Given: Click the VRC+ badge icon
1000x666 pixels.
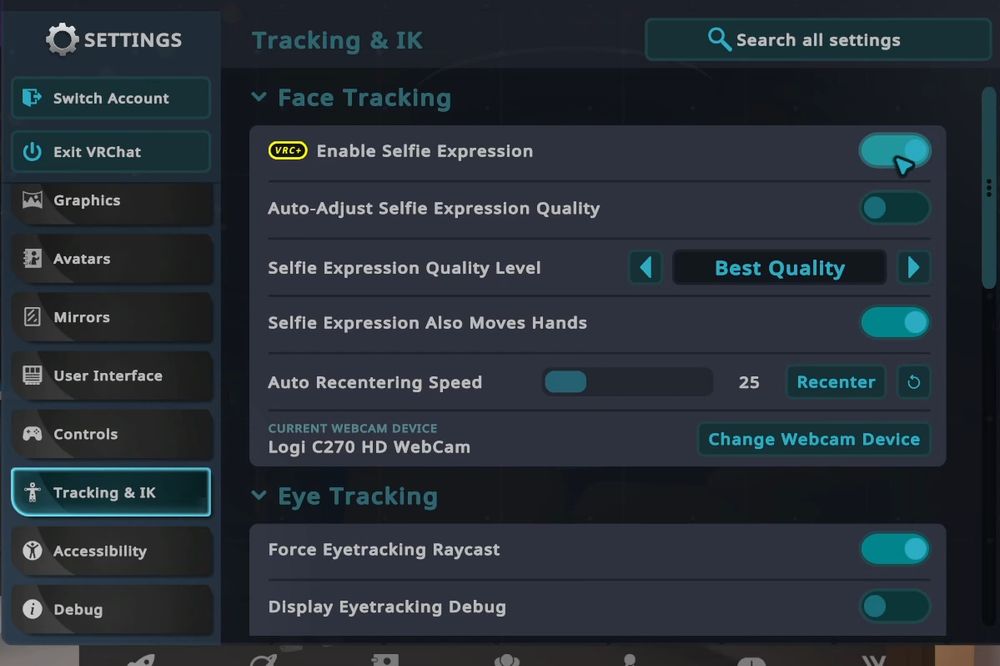Looking at the screenshot, I should coord(288,151).
